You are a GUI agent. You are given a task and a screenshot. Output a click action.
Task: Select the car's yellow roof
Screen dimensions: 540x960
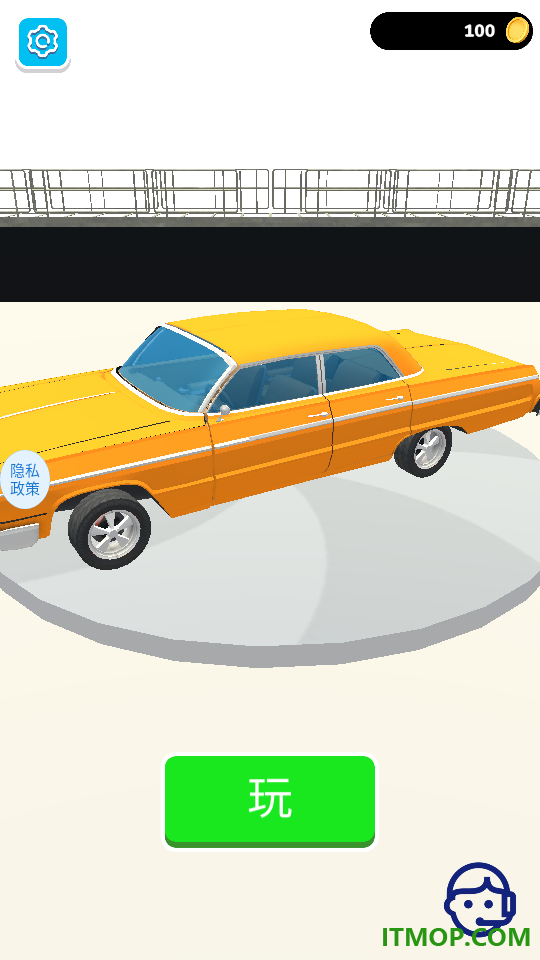coord(288,333)
